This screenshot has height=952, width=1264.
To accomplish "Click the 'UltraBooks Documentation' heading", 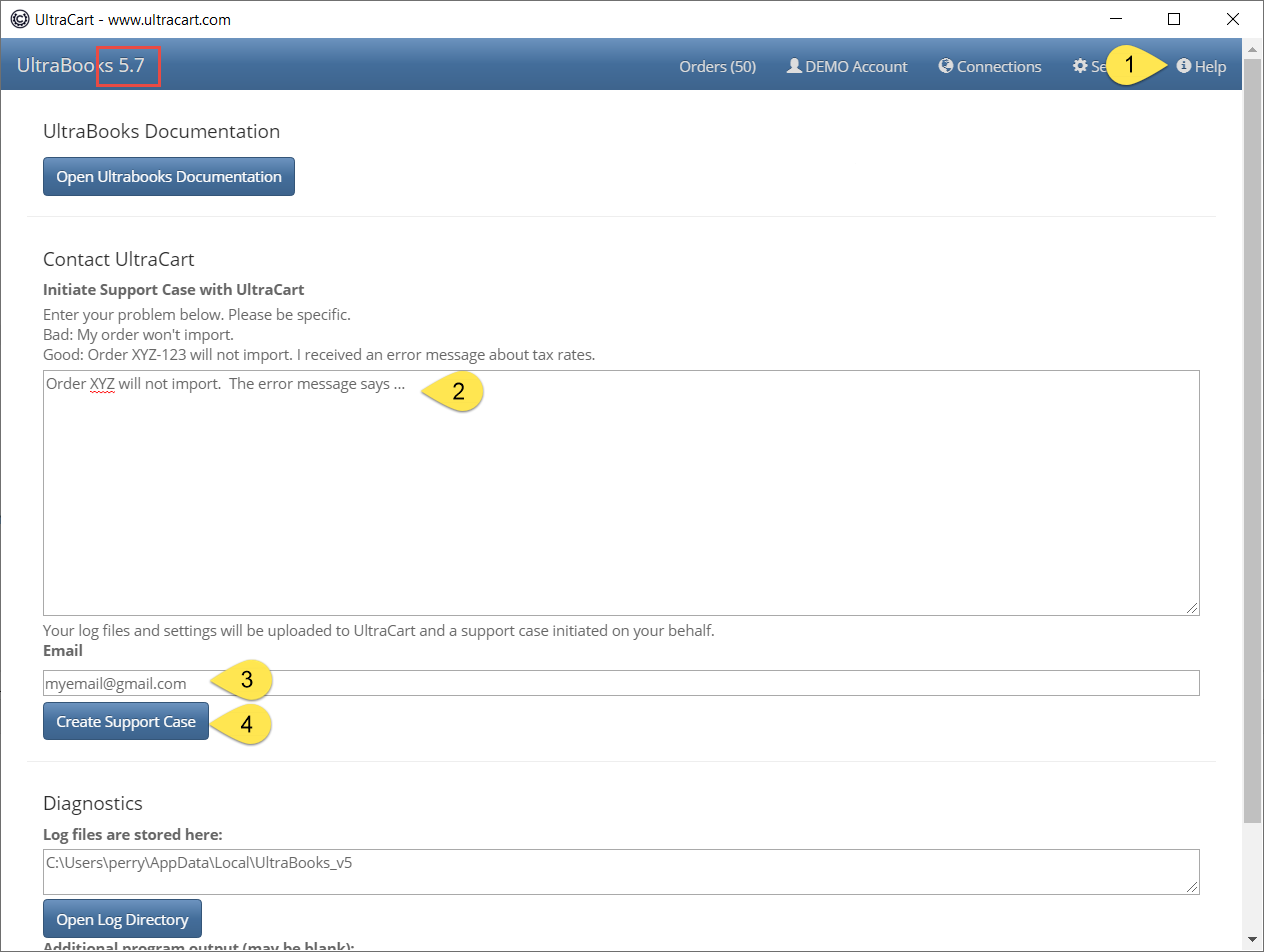I will pyautogui.click(x=161, y=131).
